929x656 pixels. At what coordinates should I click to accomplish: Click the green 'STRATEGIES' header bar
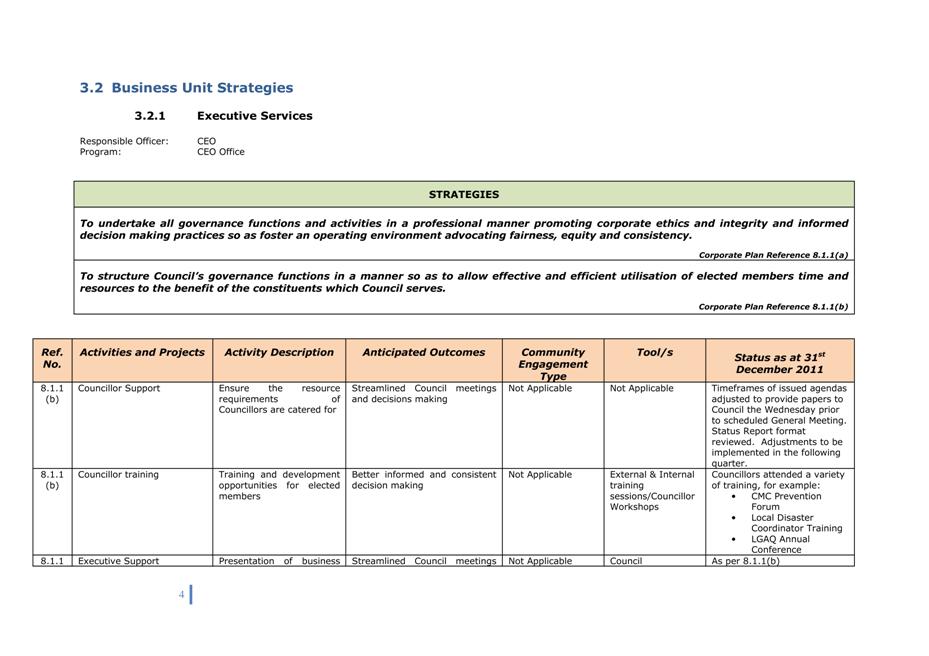click(463, 194)
